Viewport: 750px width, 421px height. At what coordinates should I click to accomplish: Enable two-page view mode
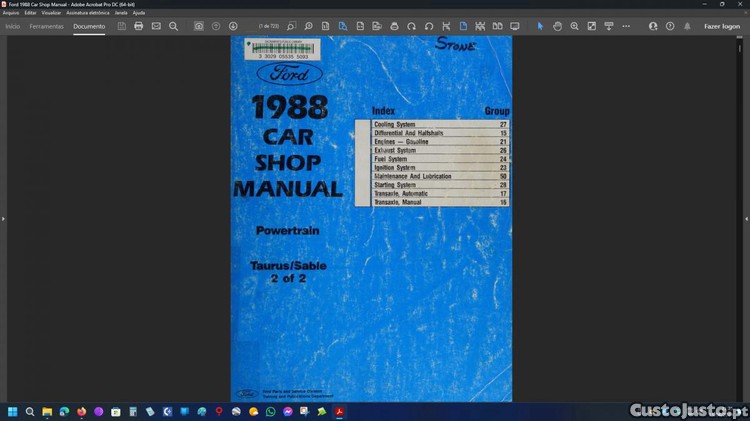point(497,26)
